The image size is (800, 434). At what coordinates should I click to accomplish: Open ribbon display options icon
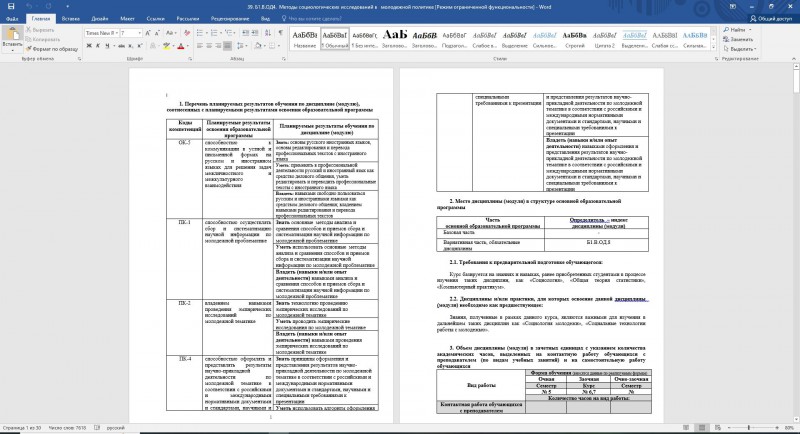[x=733, y=7]
